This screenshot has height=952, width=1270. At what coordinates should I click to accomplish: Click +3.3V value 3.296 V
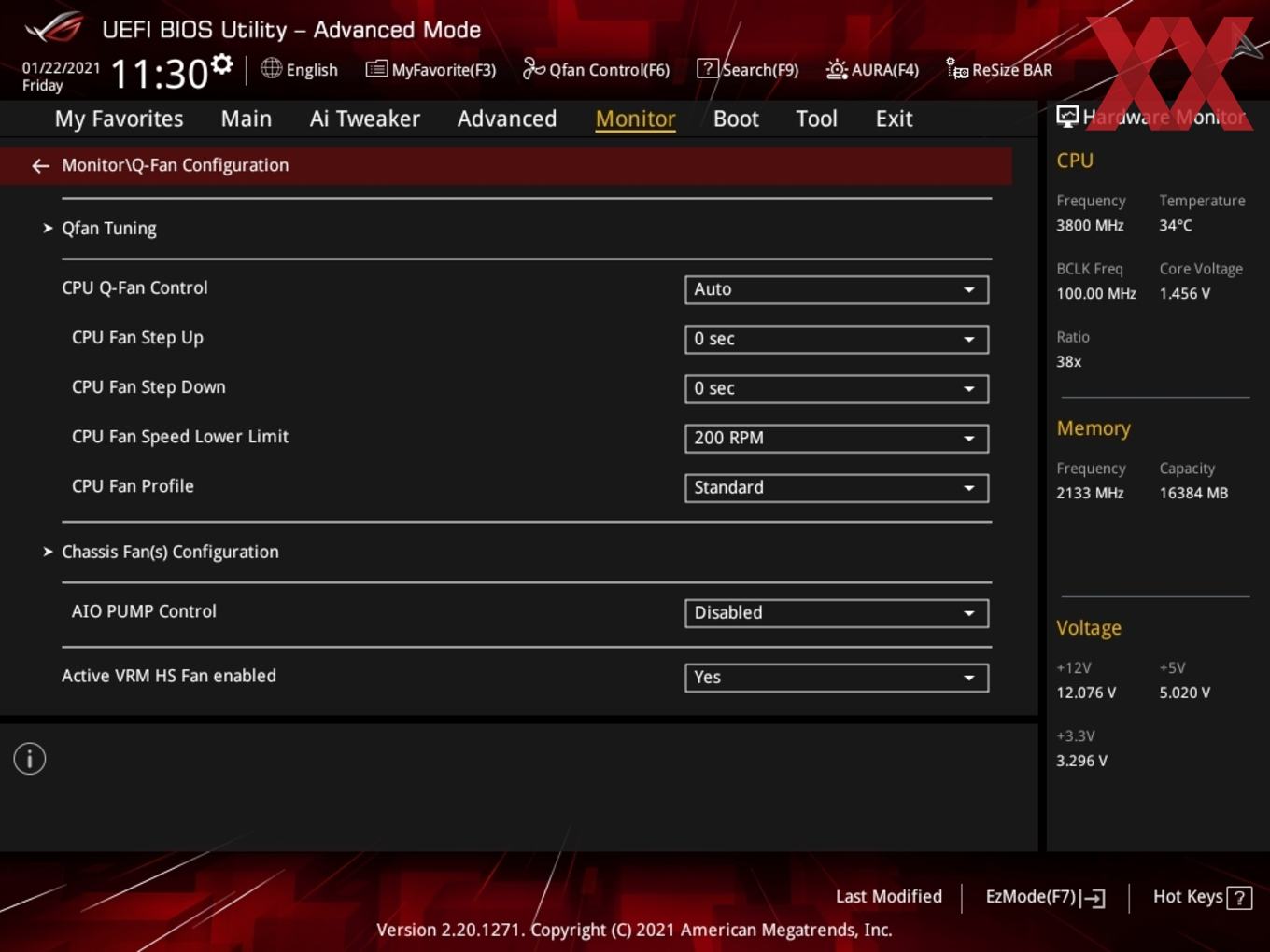coord(1082,761)
